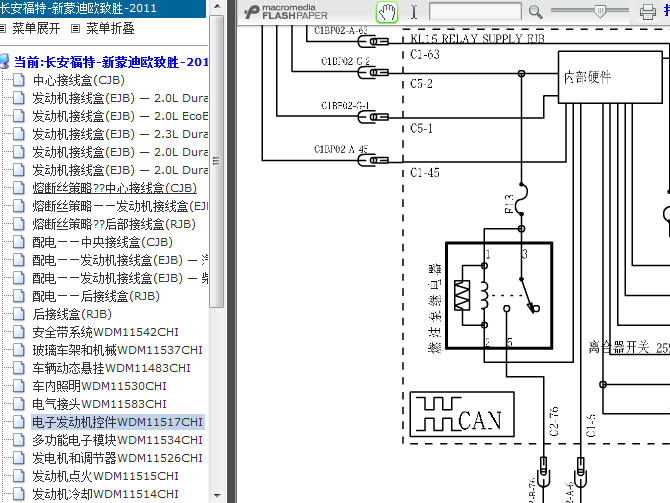
Task: Open 熔断丝策略——发动机接线盒 item
Action: (120, 206)
